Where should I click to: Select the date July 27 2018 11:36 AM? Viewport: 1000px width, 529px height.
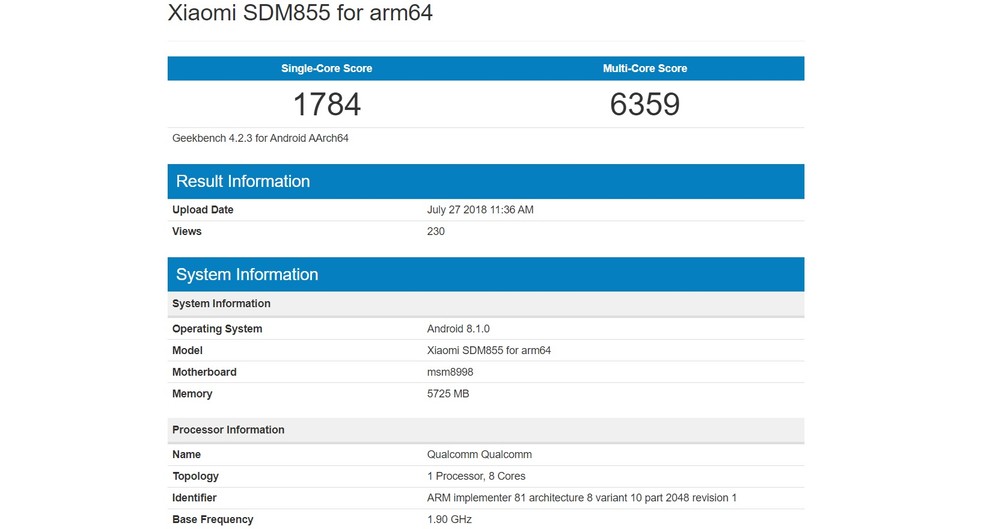[480, 209]
